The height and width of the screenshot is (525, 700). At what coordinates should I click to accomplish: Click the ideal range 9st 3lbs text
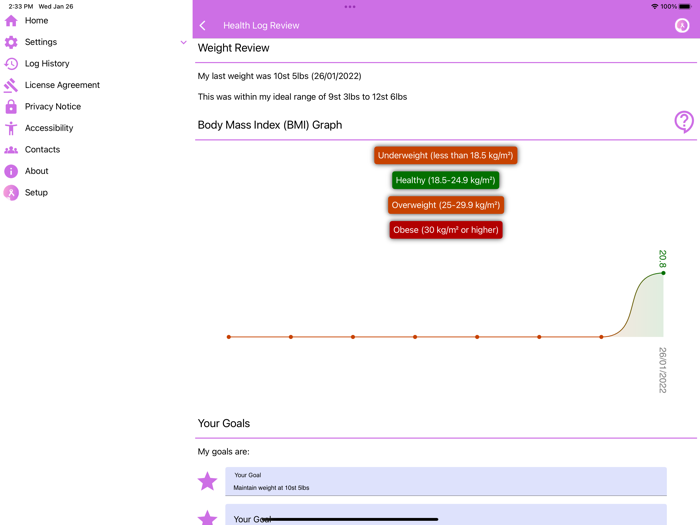pyautogui.click(x=302, y=97)
